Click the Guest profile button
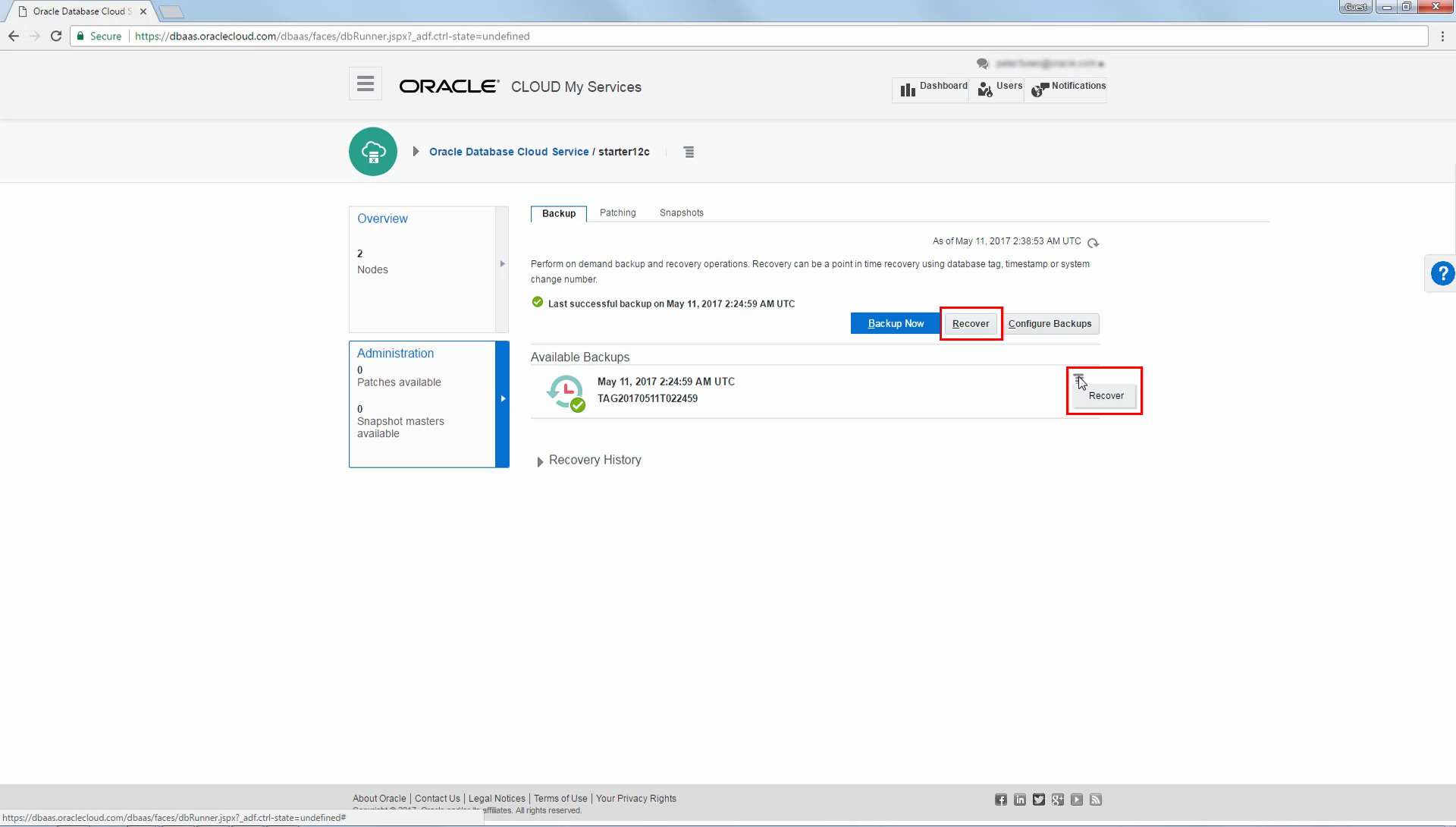 (x=1355, y=7)
